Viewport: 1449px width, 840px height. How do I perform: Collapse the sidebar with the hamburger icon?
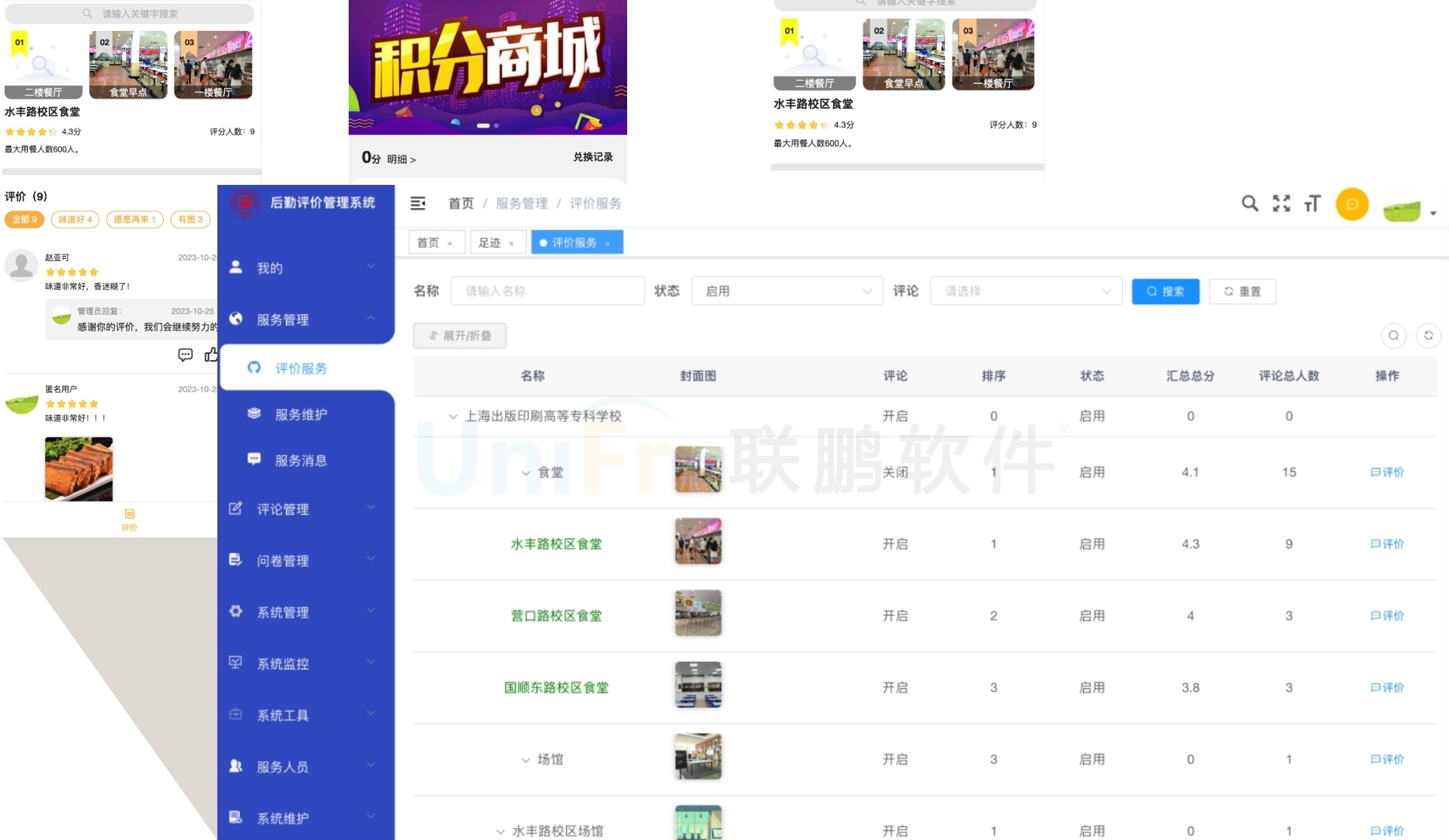pyautogui.click(x=417, y=203)
